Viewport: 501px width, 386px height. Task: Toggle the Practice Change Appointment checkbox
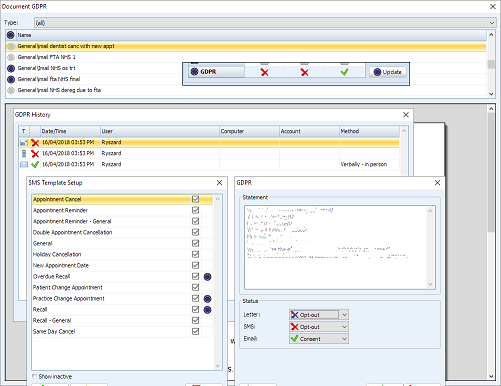point(195,298)
